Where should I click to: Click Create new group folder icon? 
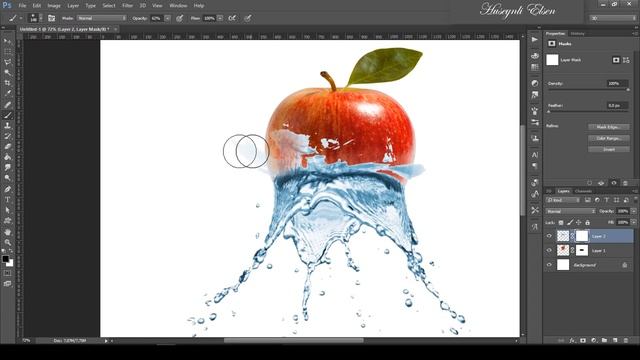point(604,340)
